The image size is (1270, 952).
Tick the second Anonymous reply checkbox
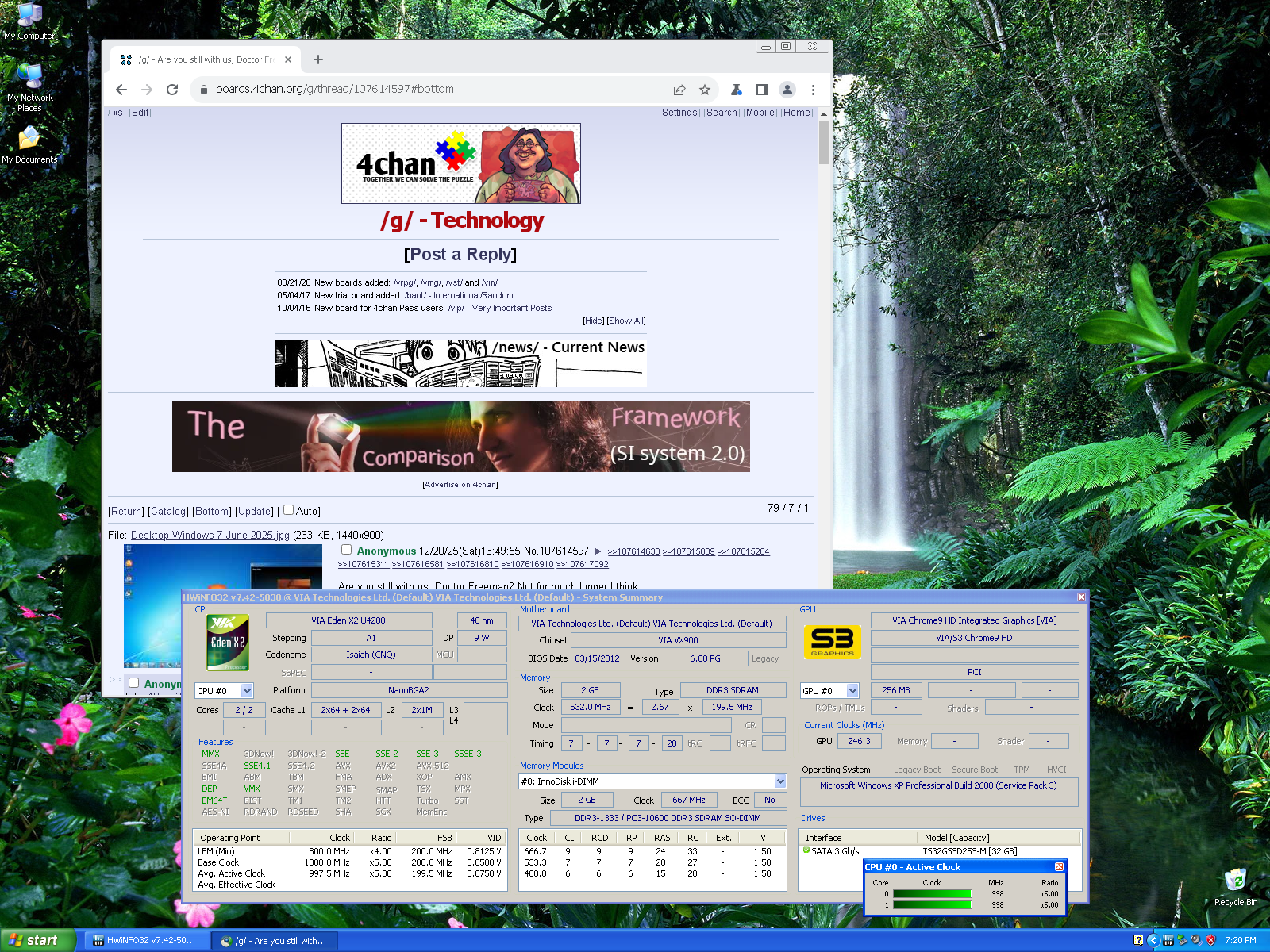pyautogui.click(x=134, y=683)
